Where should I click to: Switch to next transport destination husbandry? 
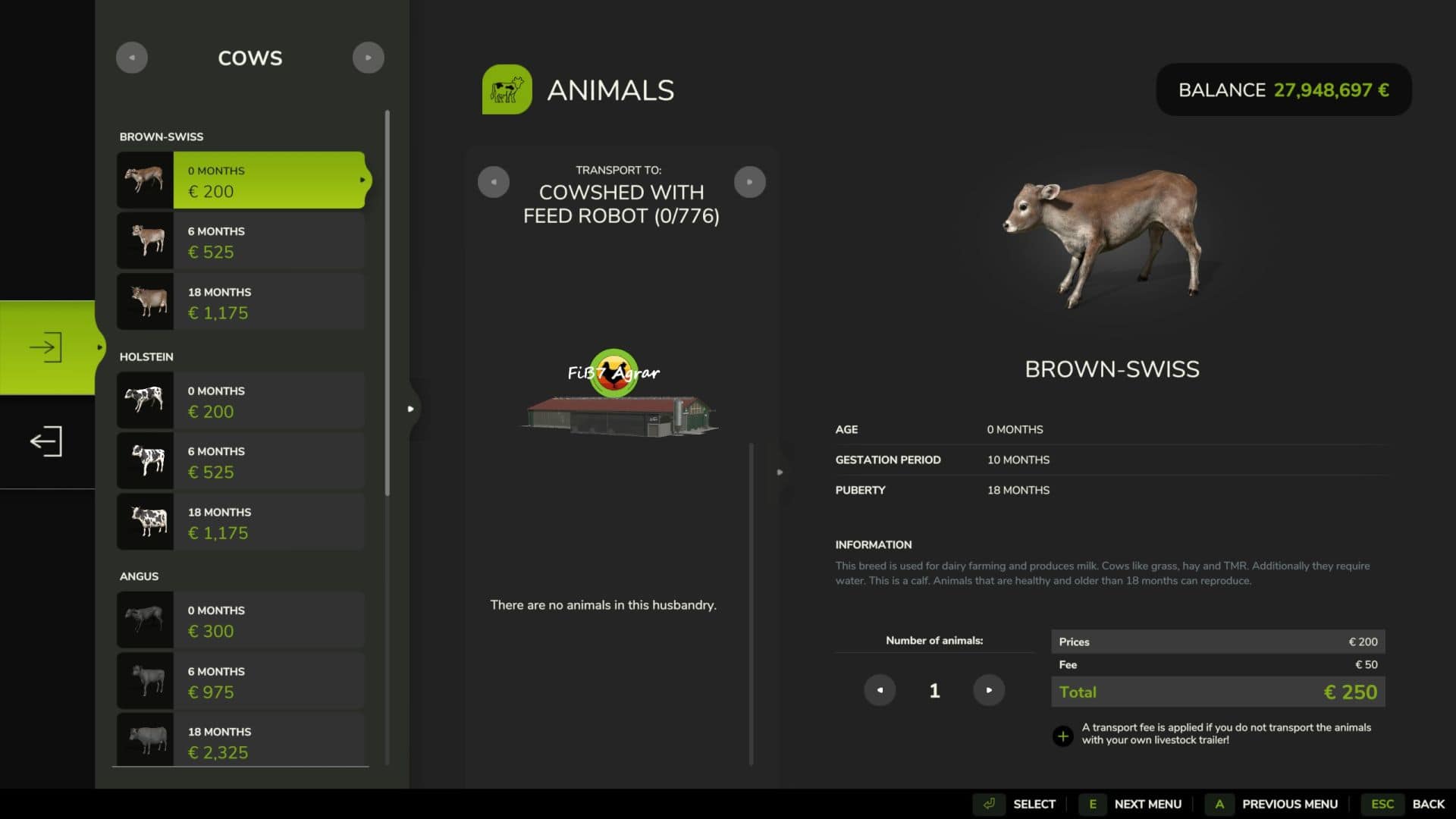pyautogui.click(x=750, y=182)
